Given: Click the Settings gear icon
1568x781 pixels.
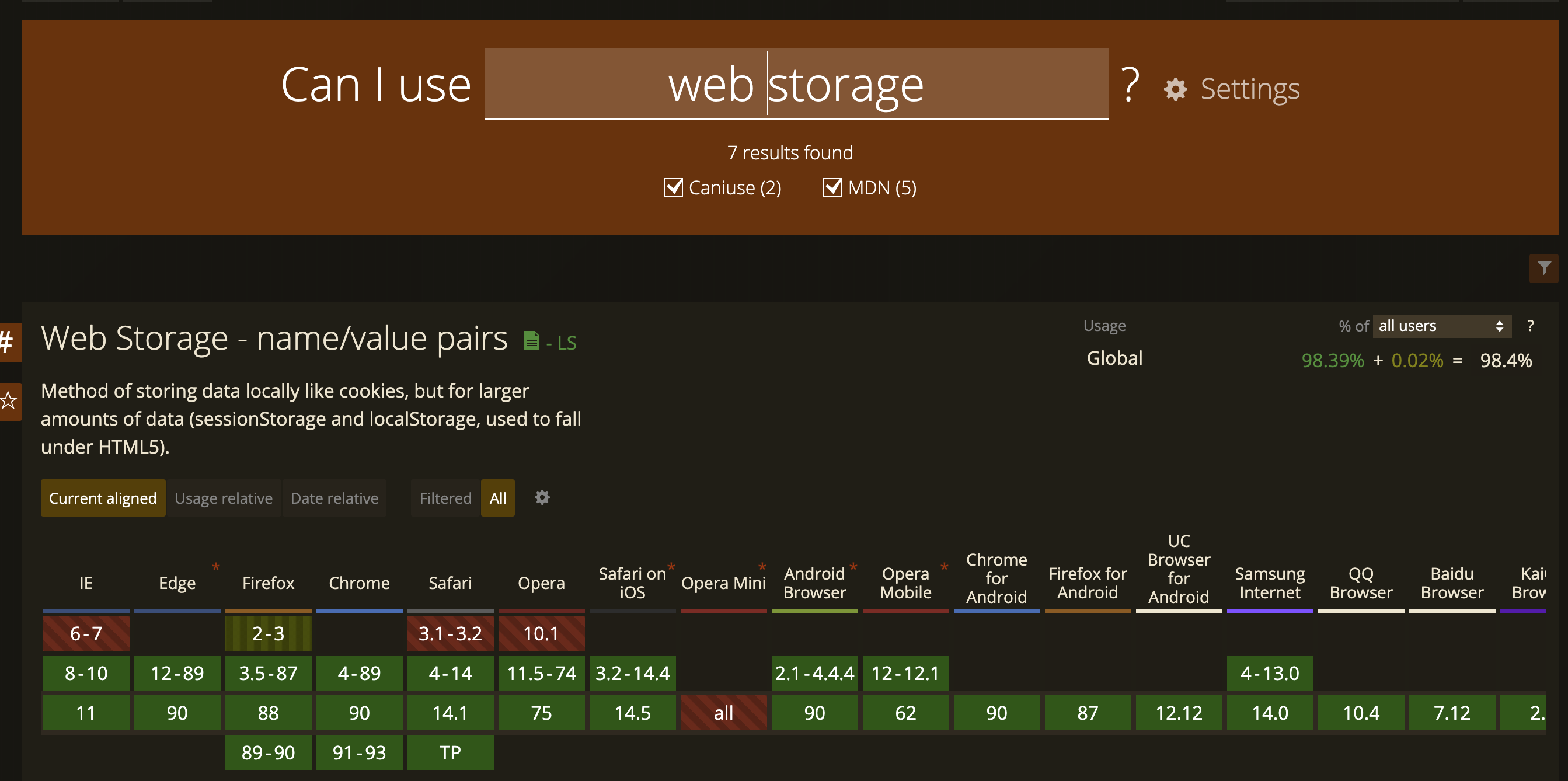Looking at the screenshot, I should (x=1175, y=89).
